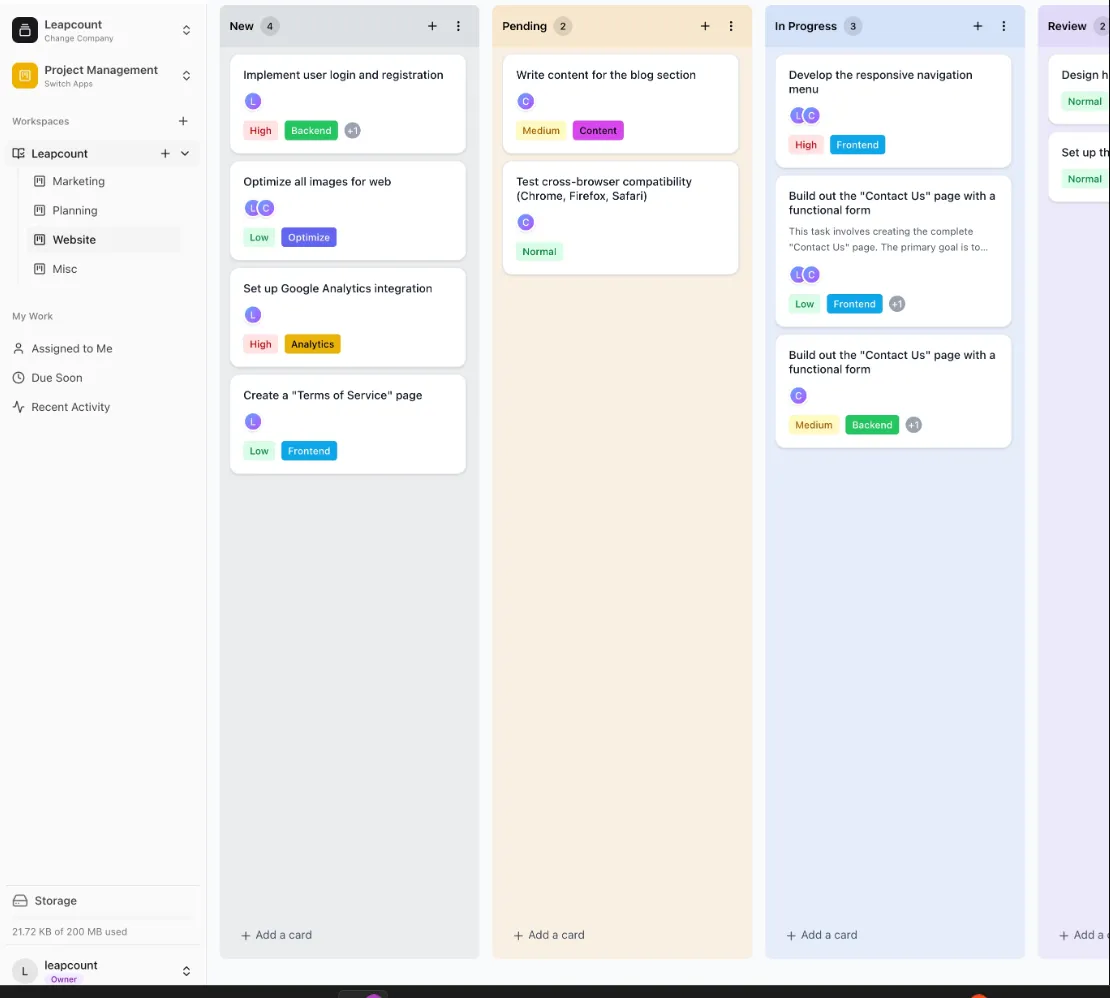Add a card via In Progress header plus
The height and width of the screenshot is (998, 1110).
978,27
